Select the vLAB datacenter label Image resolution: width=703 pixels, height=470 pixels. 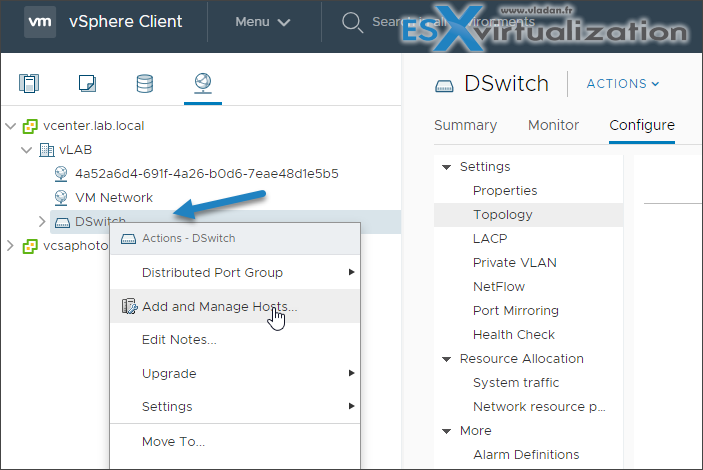pyautogui.click(x=75, y=150)
